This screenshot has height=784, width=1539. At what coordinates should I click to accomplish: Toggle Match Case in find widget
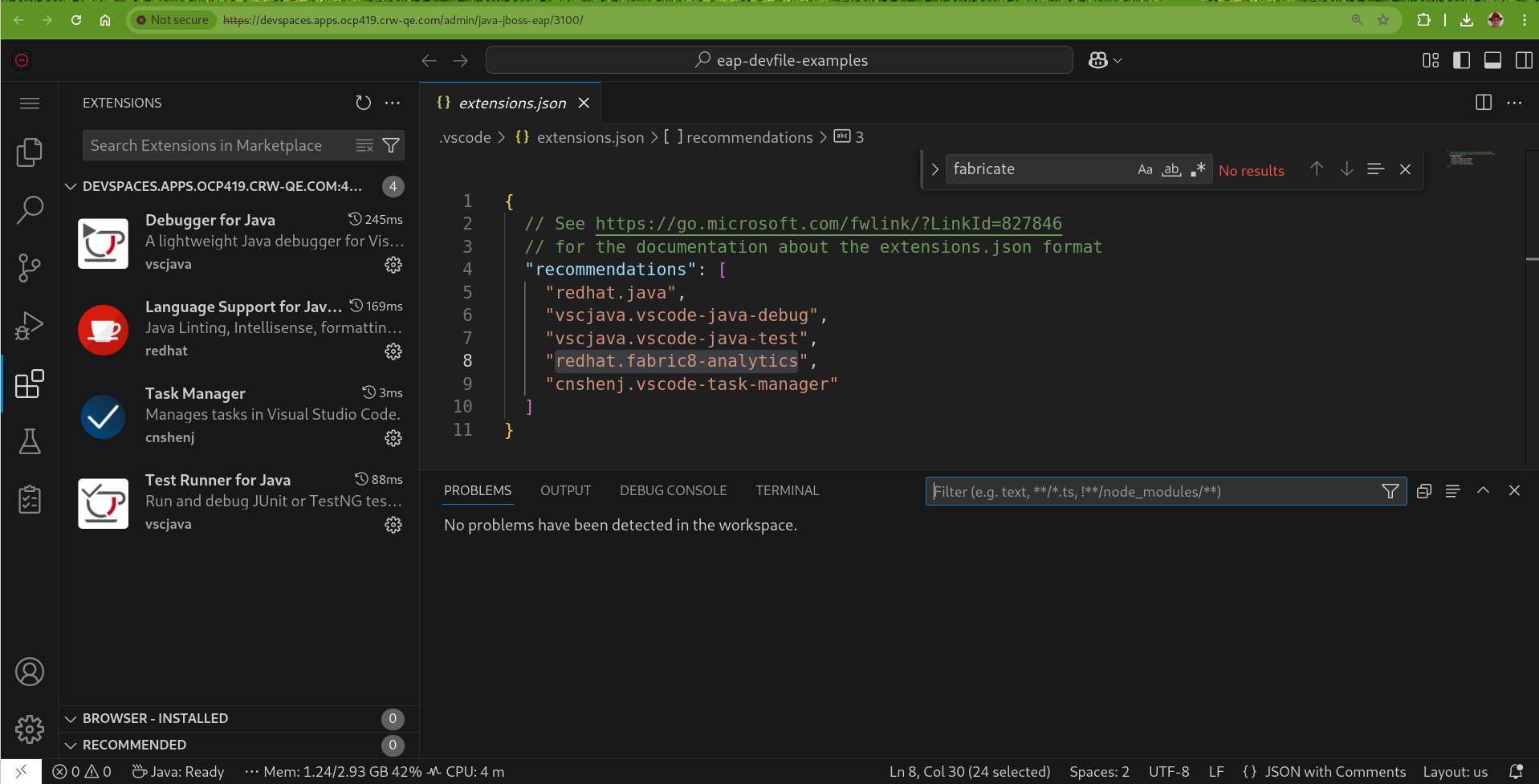pos(1145,169)
